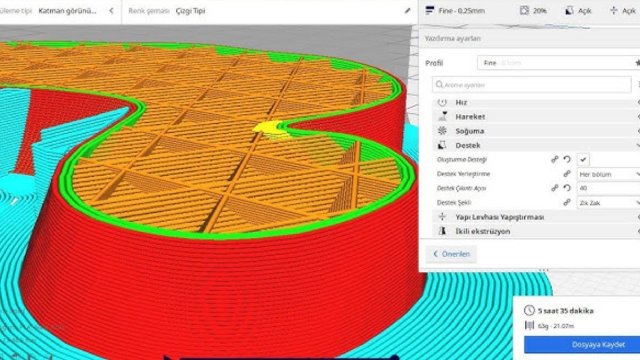The image size is (640, 360).
Task: Expand the İkili ekstrüzyon category
Action: tap(536, 231)
